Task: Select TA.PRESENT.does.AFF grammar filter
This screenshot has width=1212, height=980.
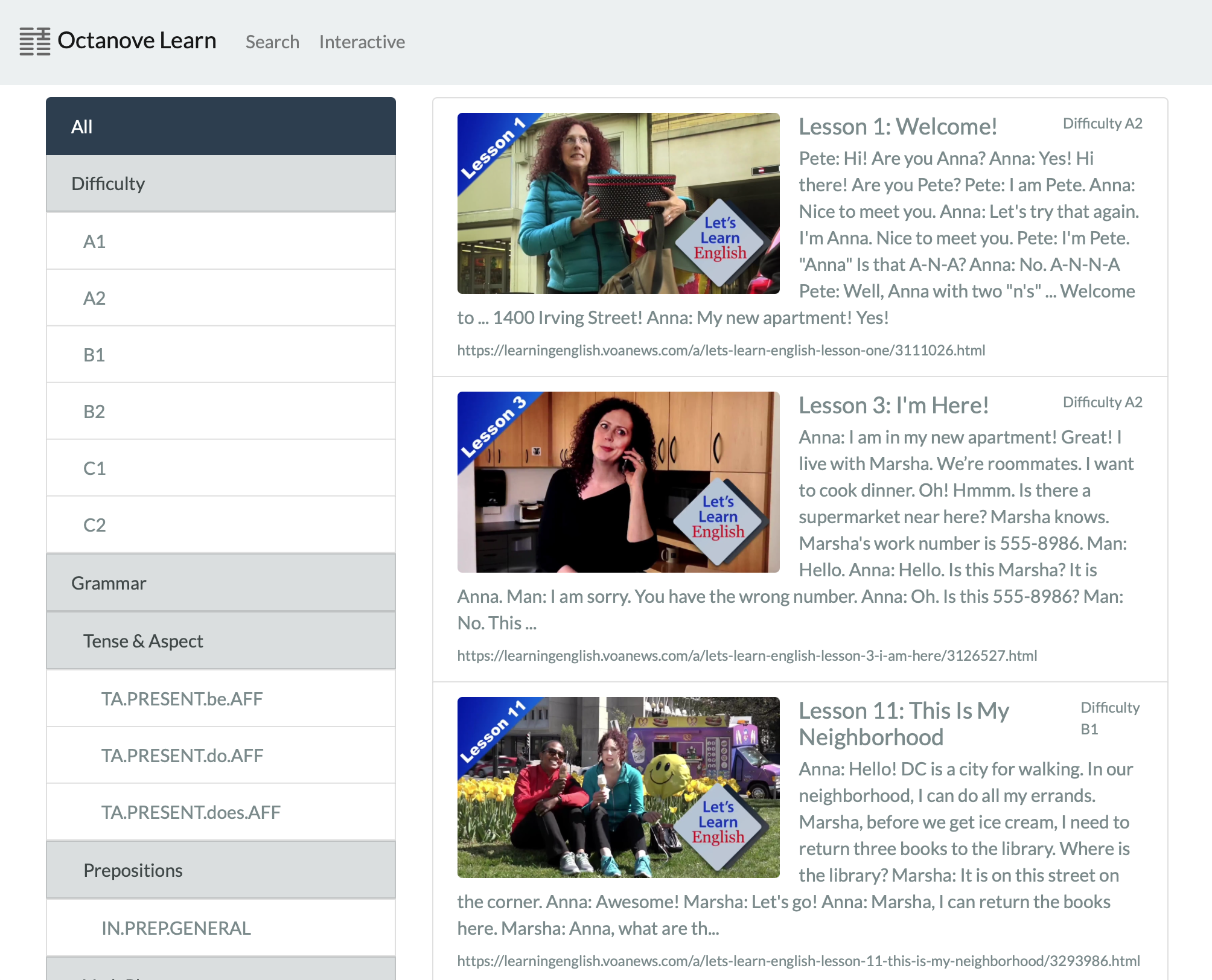Action: click(220, 812)
